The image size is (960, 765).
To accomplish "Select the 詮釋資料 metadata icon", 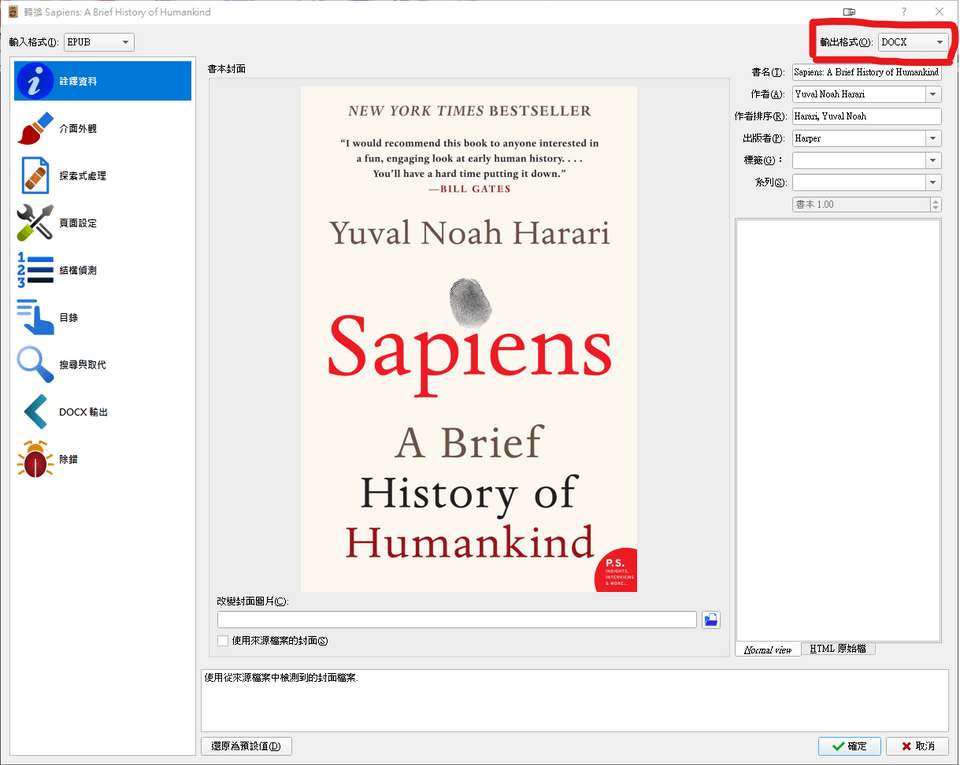I will click(x=36, y=81).
